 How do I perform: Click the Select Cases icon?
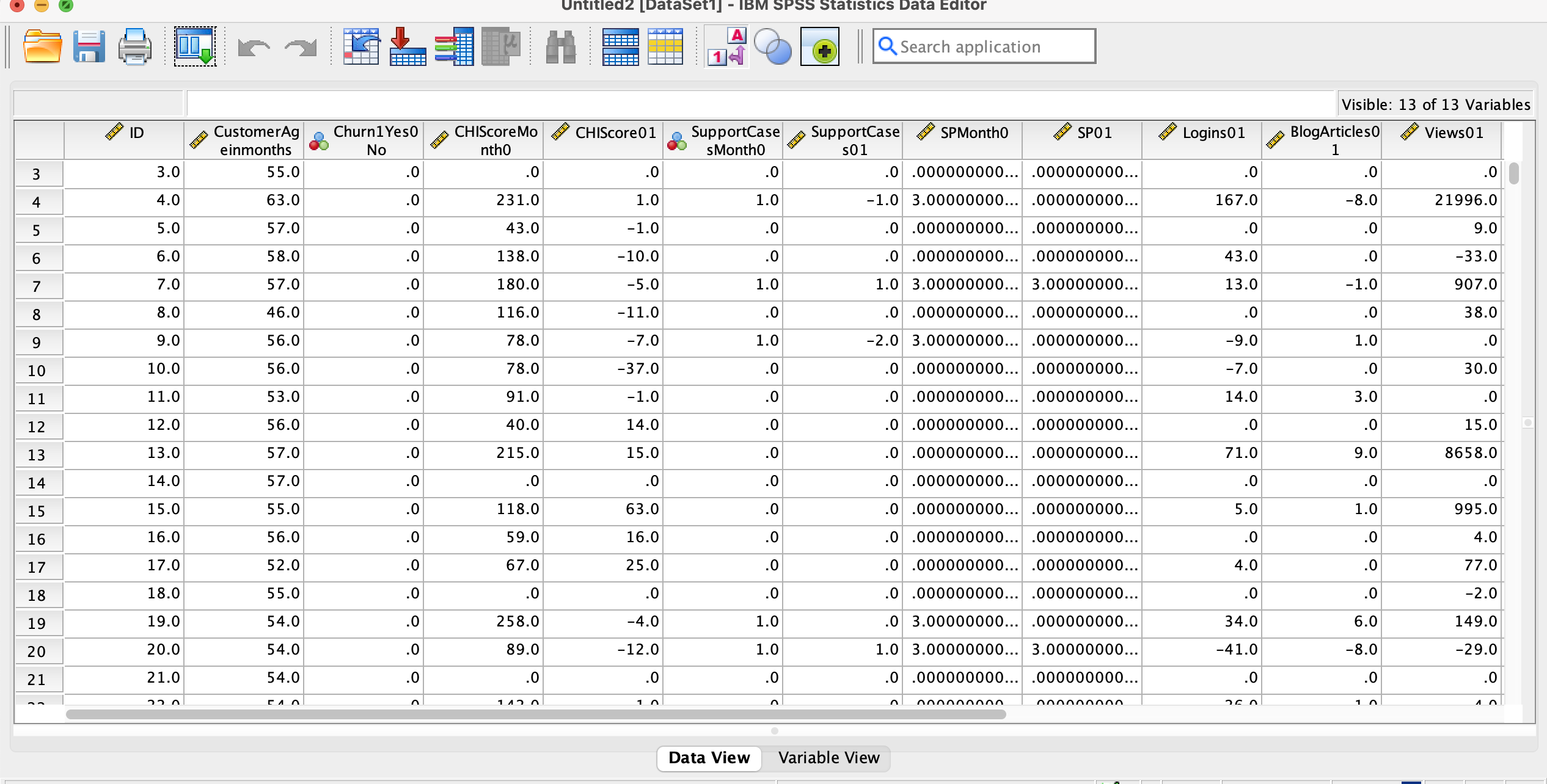(665, 46)
